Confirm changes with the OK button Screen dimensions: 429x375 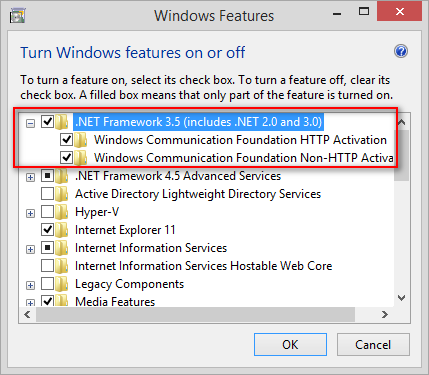coord(290,345)
